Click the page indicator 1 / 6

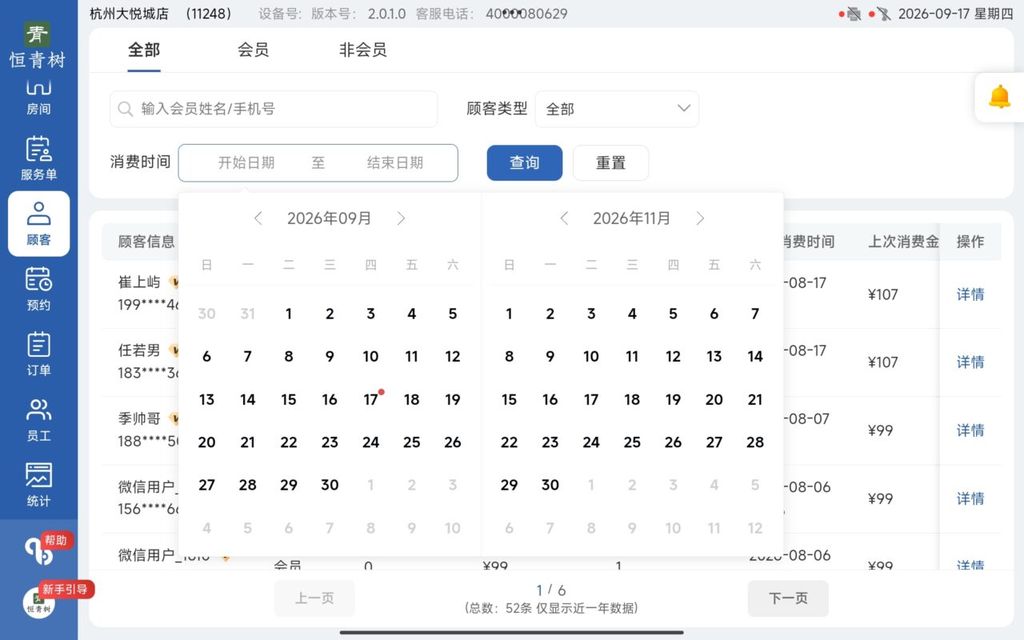pyautogui.click(x=551, y=590)
